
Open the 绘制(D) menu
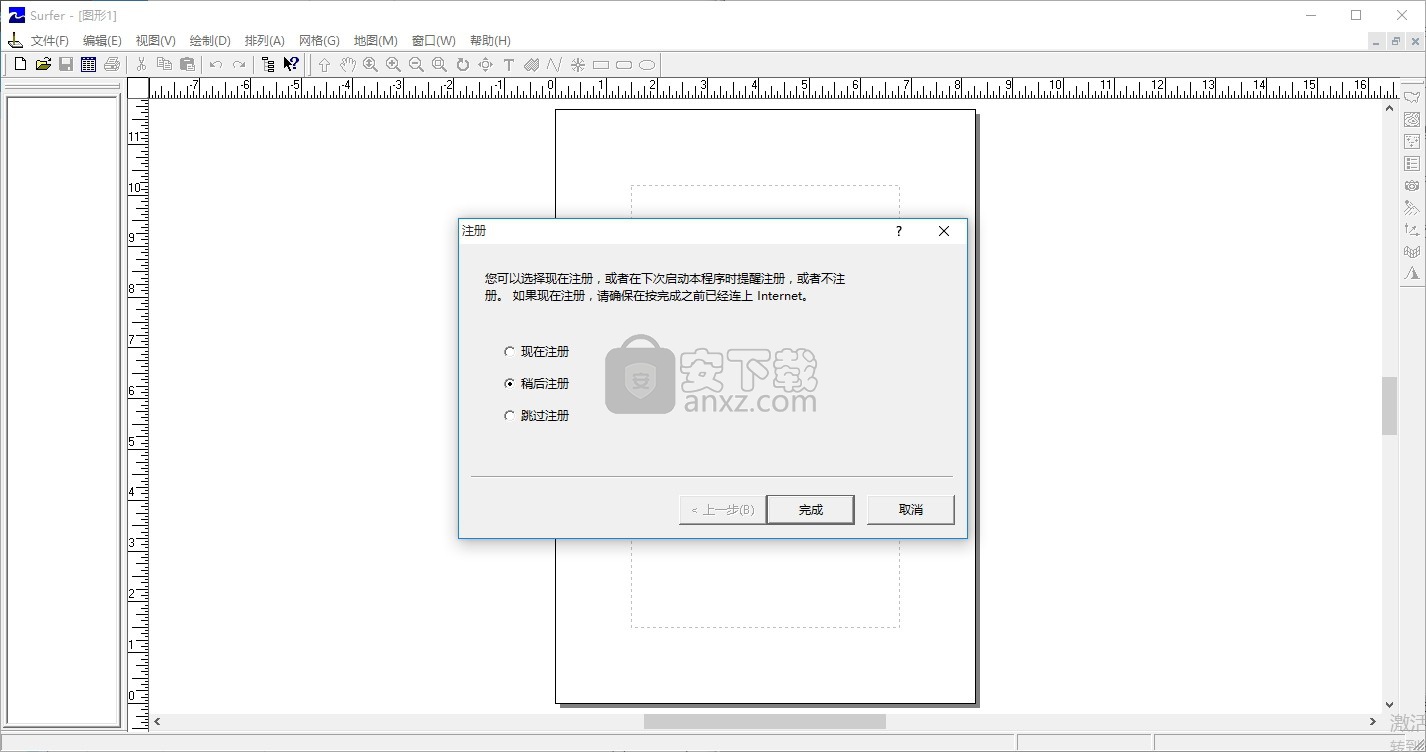click(210, 41)
